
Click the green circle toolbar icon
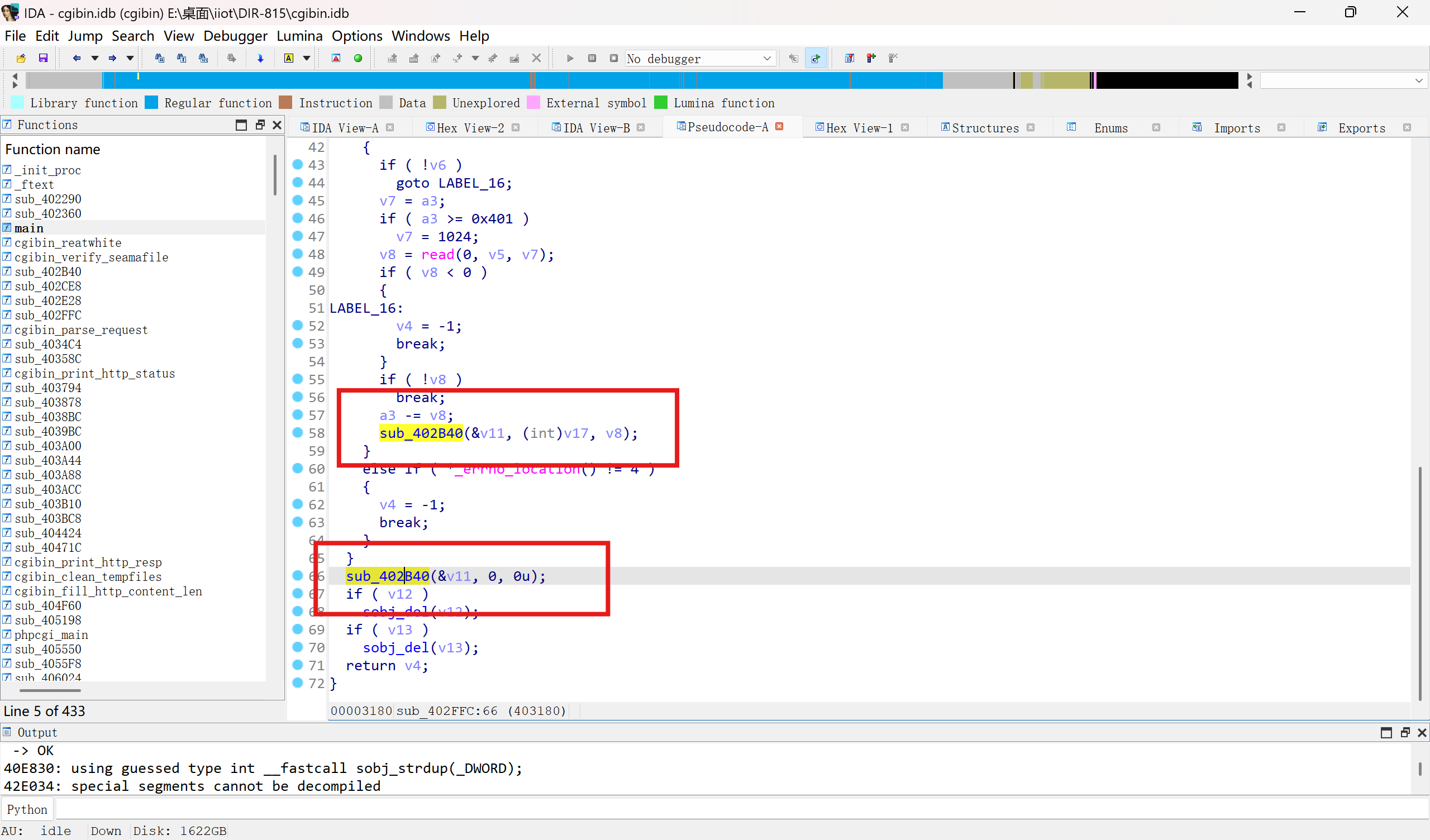click(358, 58)
